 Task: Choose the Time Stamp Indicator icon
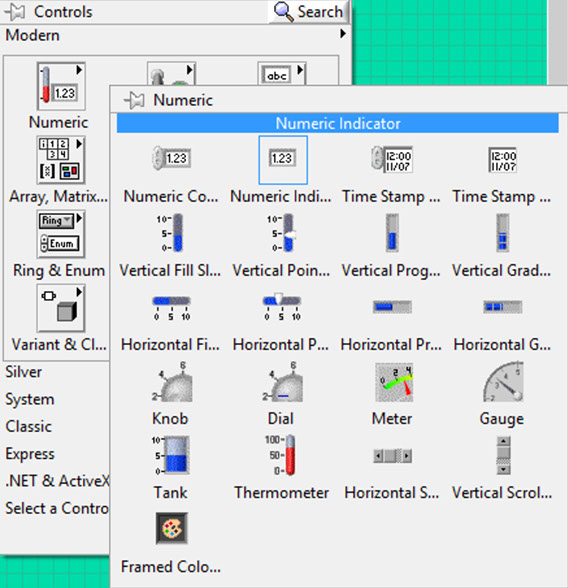[x=502, y=160]
